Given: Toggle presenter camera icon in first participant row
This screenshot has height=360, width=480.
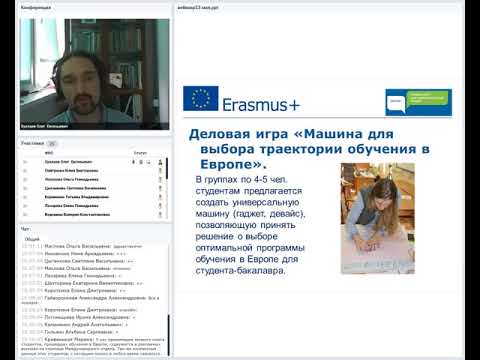Looking at the screenshot, I should click(141, 162).
